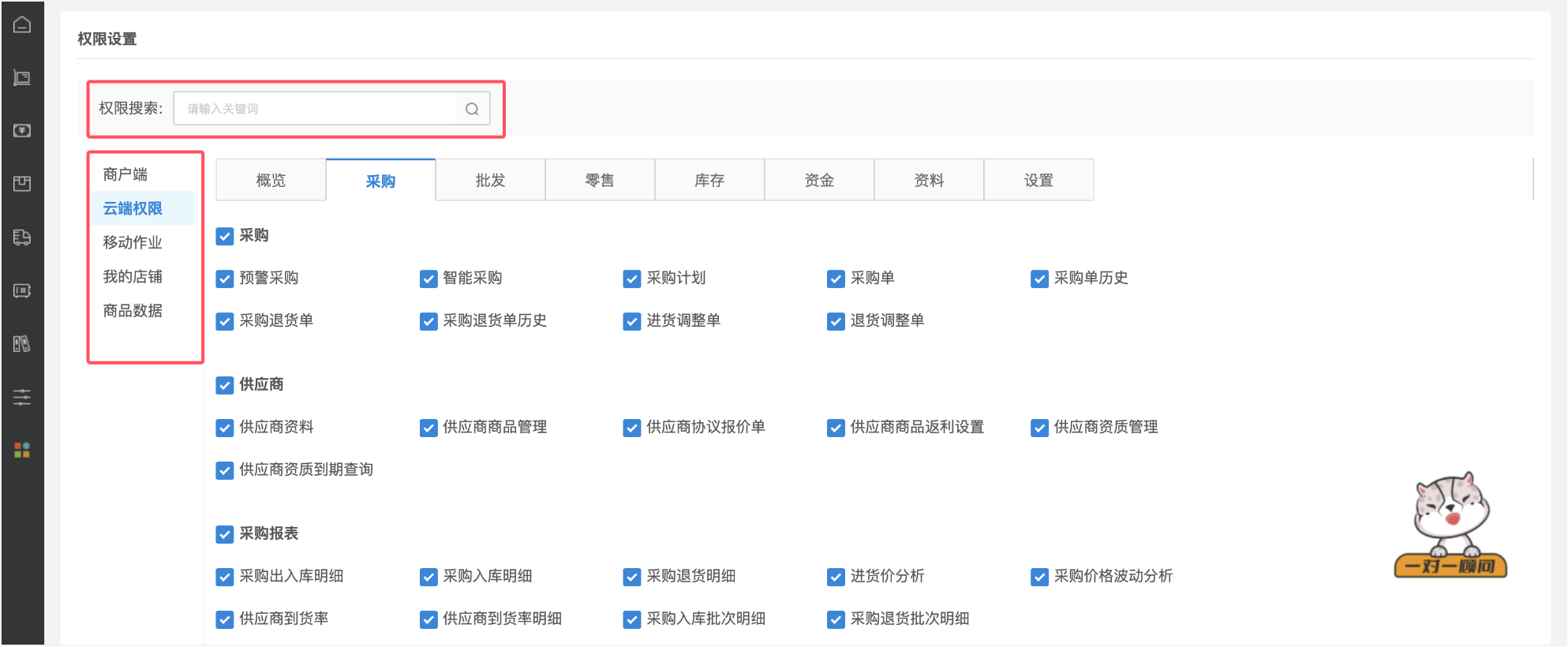Screen dimensions: 1568x647
Task: Toggle the 供应商资料 checkbox
Action: (x=225, y=428)
